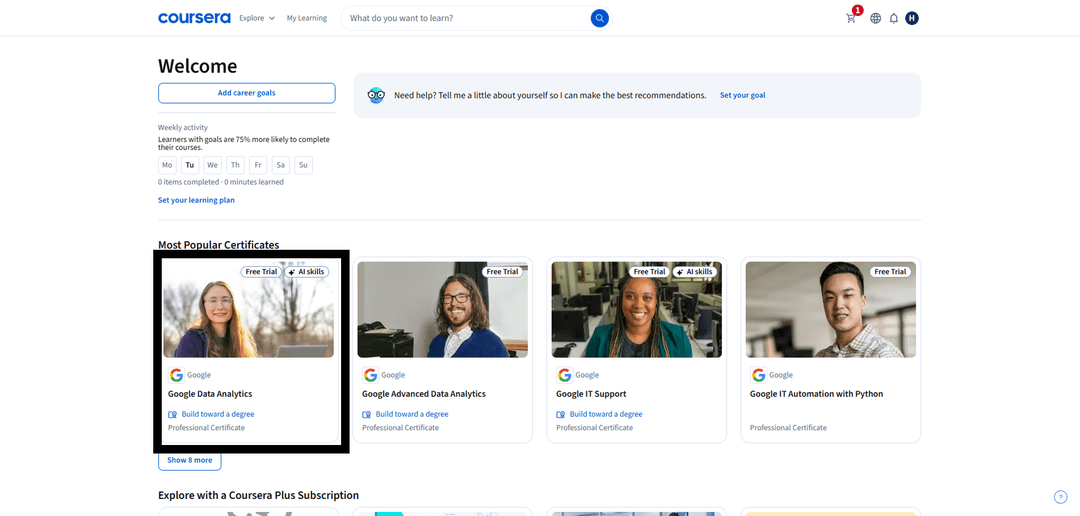Click the Most Popular Certificates heading
The height and width of the screenshot is (516, 1080).
(218, 245)
